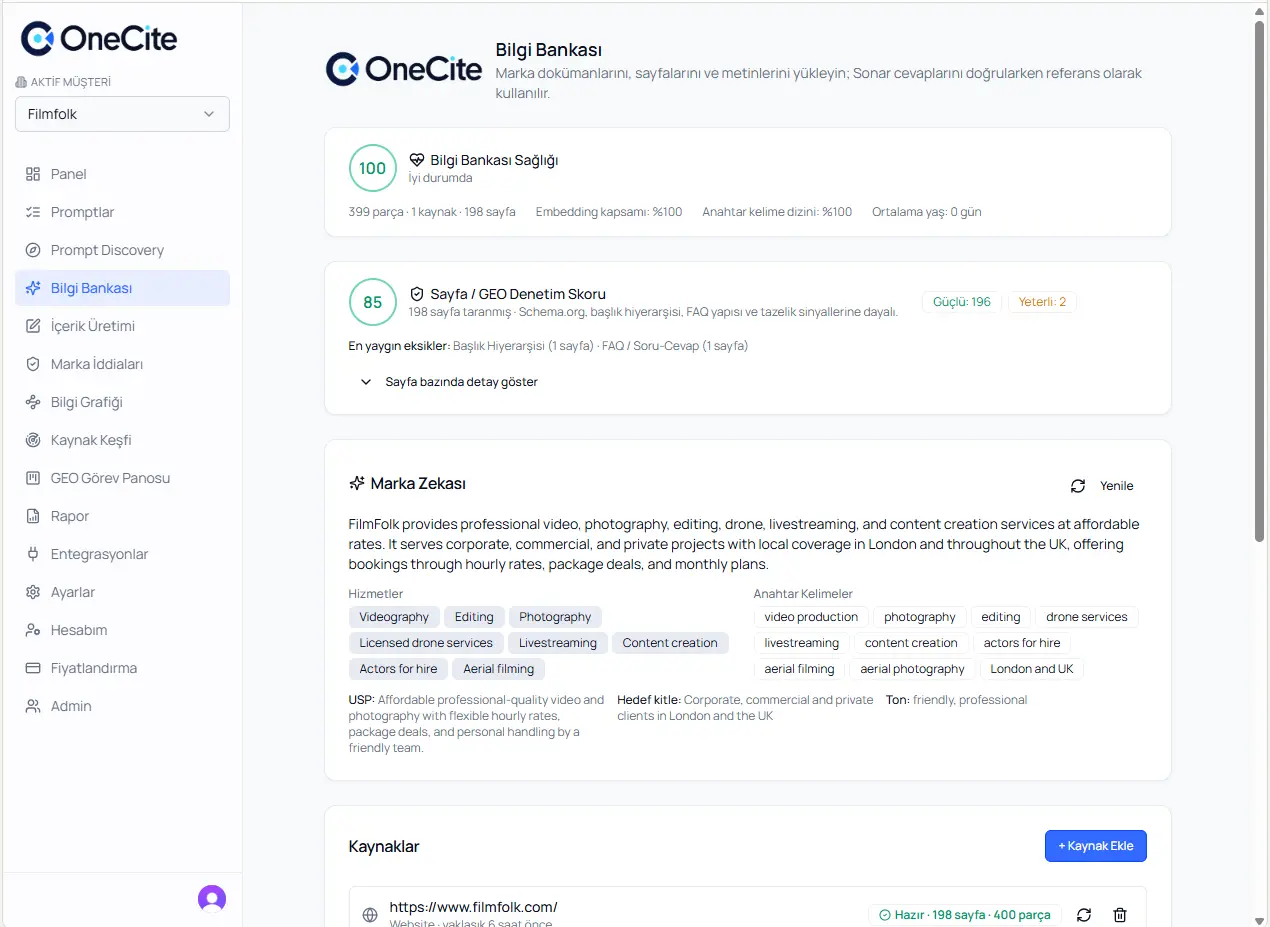Click the Videography service tag
Image resolution: width=1270 pixels, height=927 pixels.
click(394, 617)
